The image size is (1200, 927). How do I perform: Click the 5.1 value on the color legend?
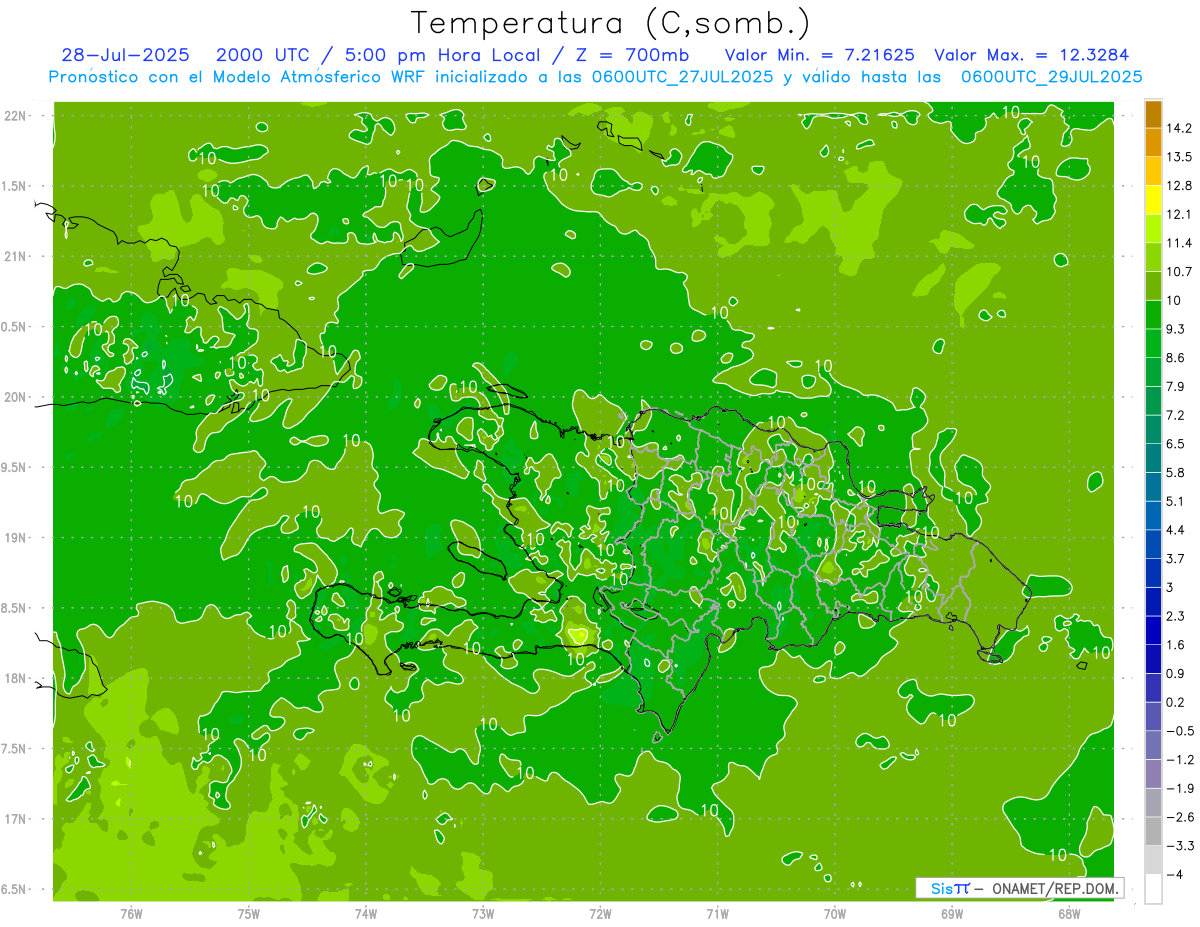[x=1176, y=501]
